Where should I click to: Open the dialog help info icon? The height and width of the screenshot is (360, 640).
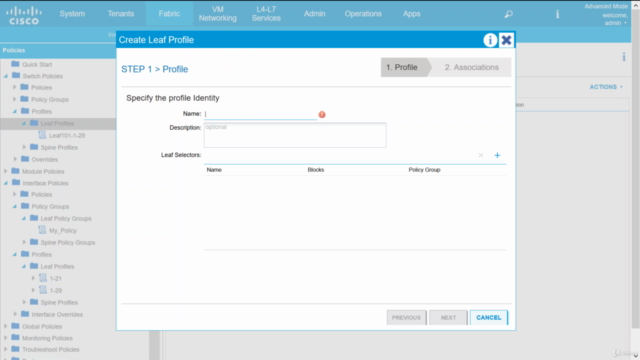490,40
